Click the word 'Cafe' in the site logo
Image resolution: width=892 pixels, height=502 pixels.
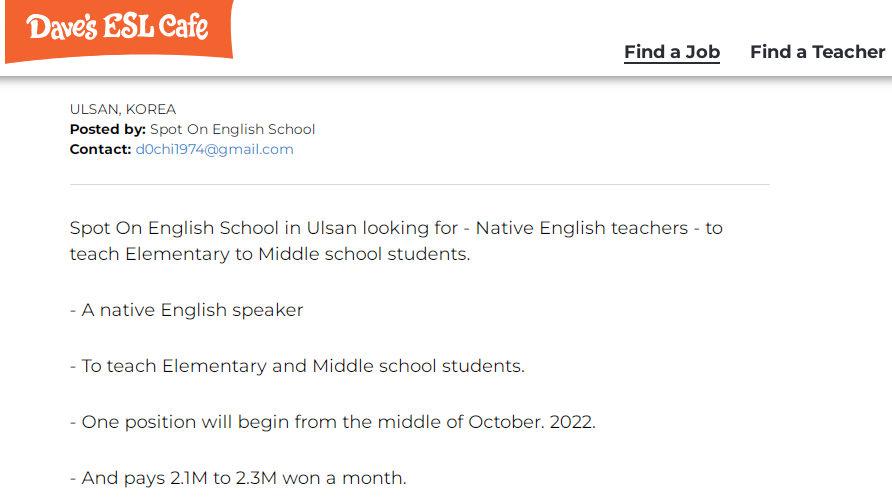pyautogui.click(x=184, y=27)
